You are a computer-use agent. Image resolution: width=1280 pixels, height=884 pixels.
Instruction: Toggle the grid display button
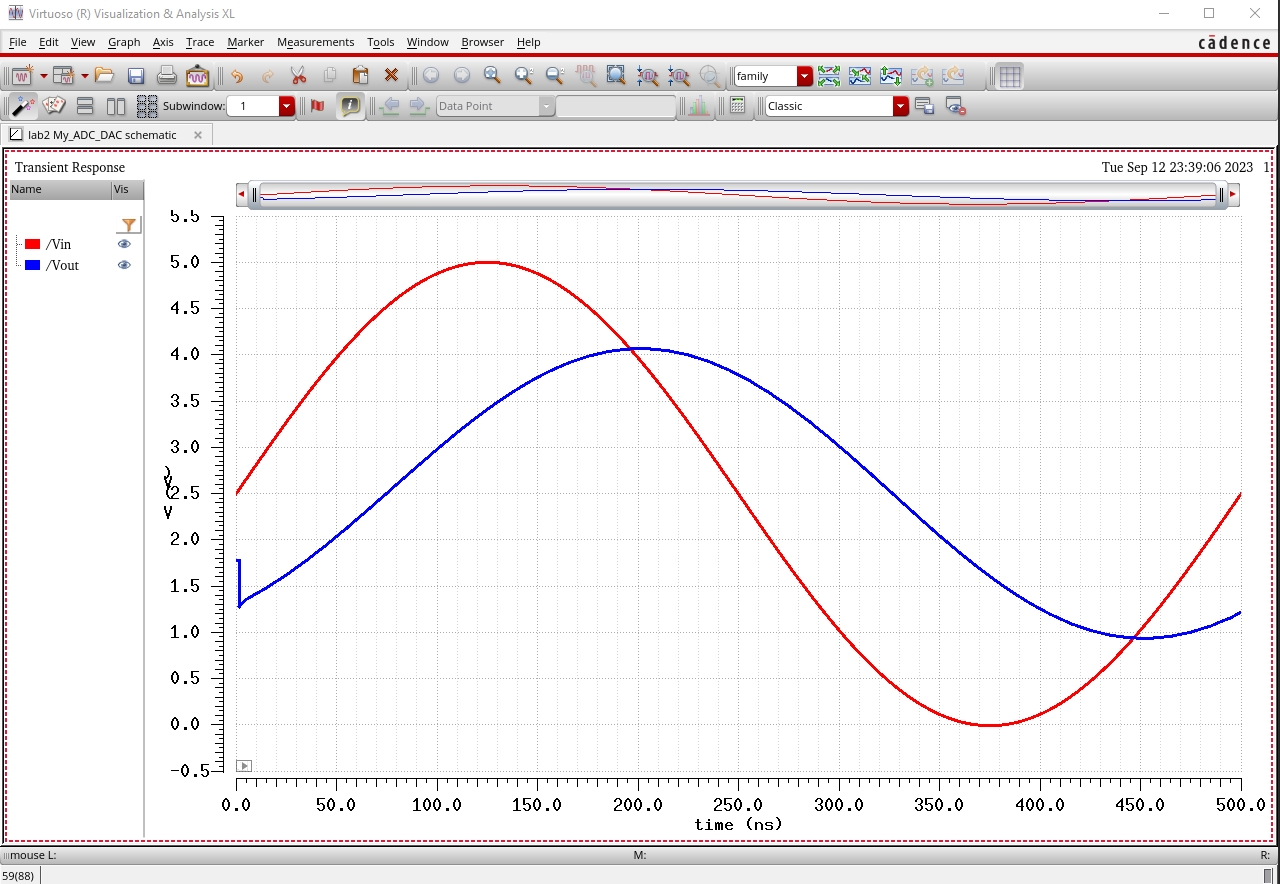tap(1010, 76)
